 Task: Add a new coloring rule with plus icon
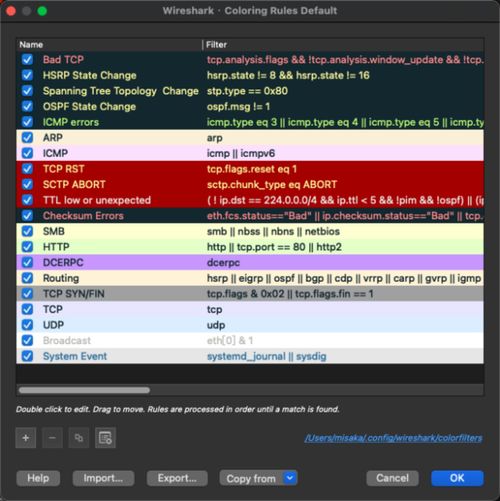click(x=26, y=438)
